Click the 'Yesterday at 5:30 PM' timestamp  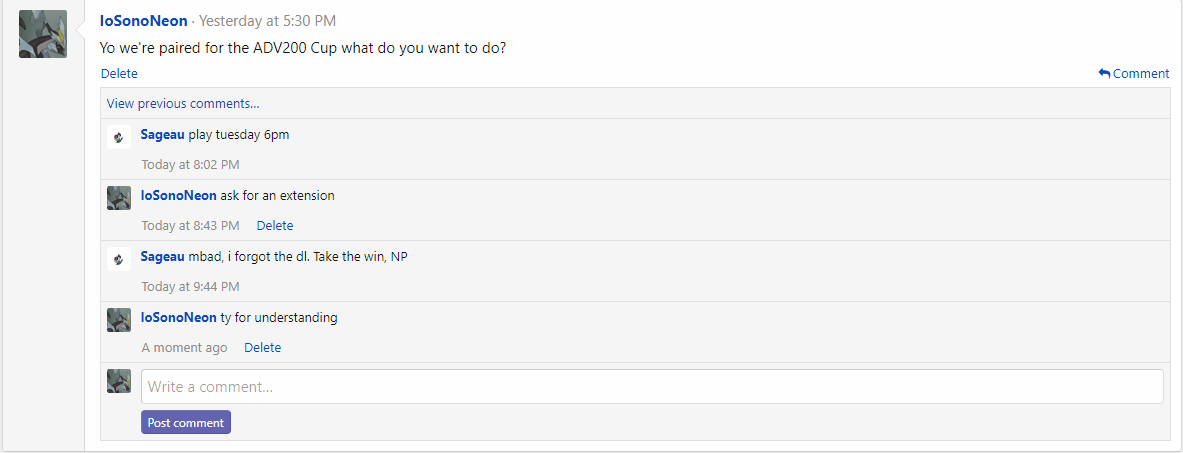268,21
